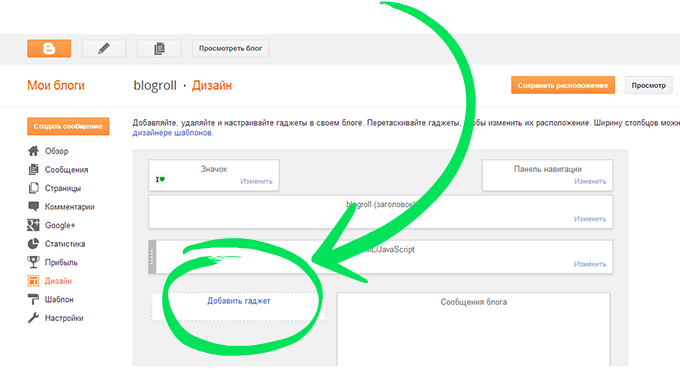
Task: Click the Страницы document icon
Action: pyautogui.click(x=33, y=188)
